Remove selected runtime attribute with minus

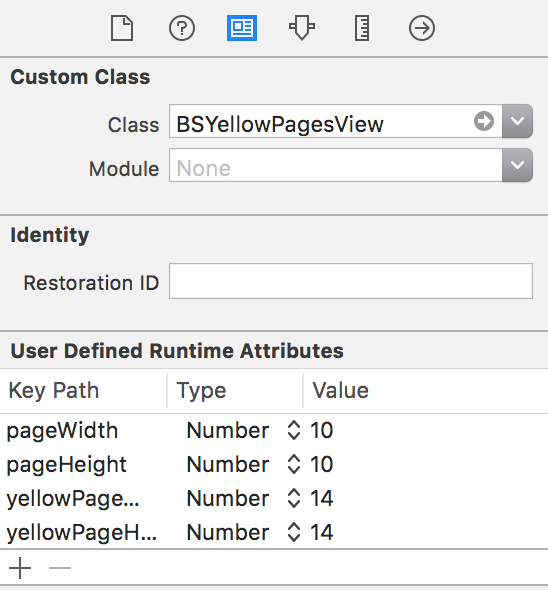coord(60,568)
